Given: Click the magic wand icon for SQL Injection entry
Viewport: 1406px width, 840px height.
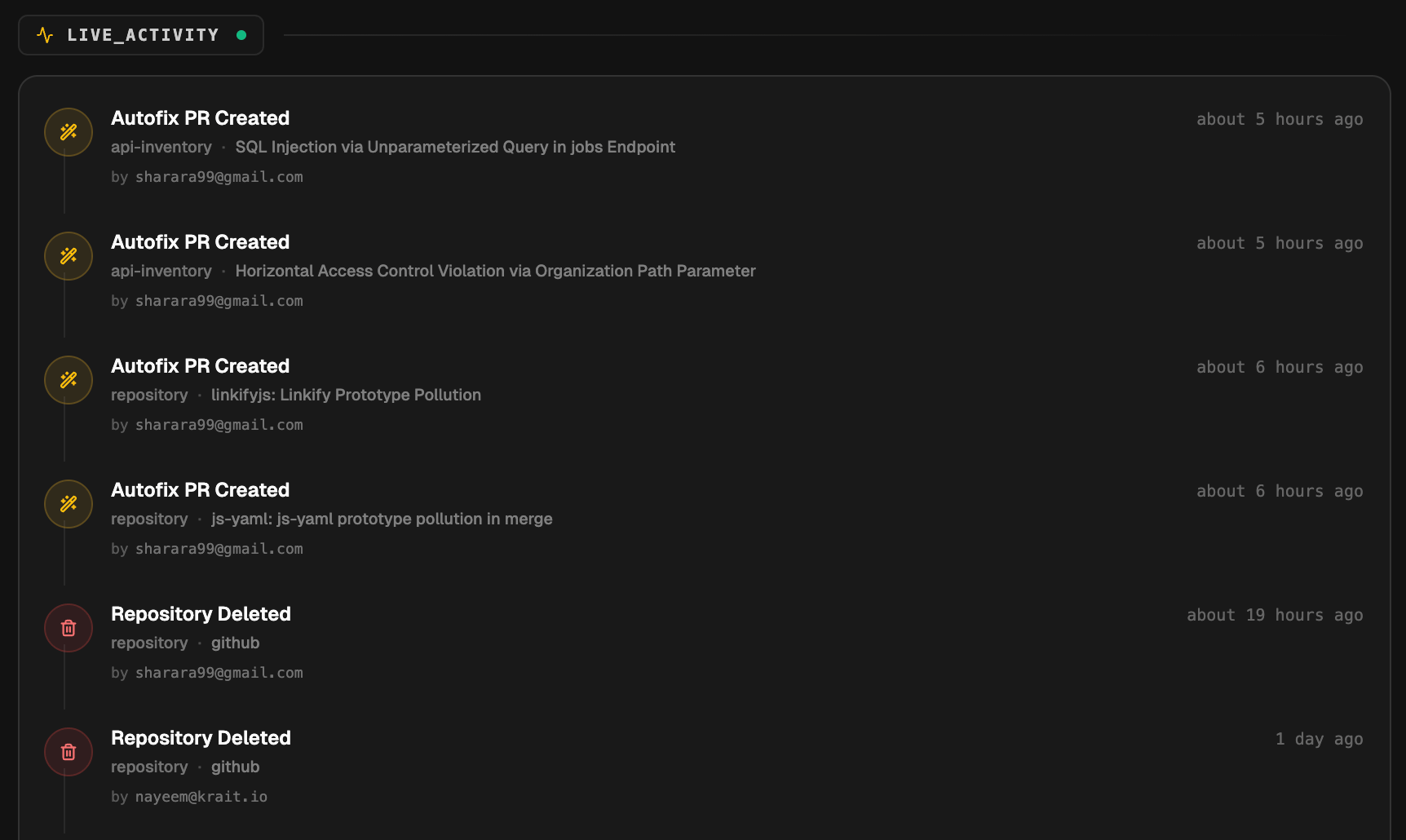Looking at the screenshot, I should (69, 132).
